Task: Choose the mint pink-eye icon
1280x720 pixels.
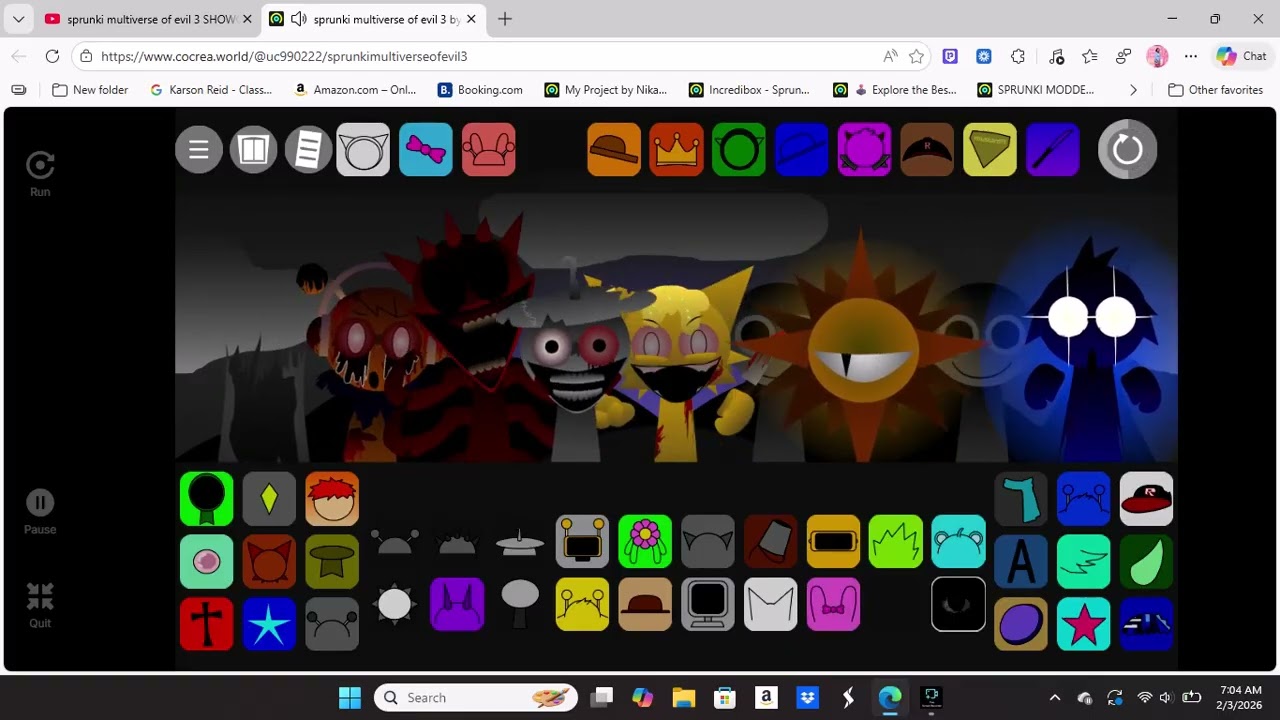Action: coord(207,561)
